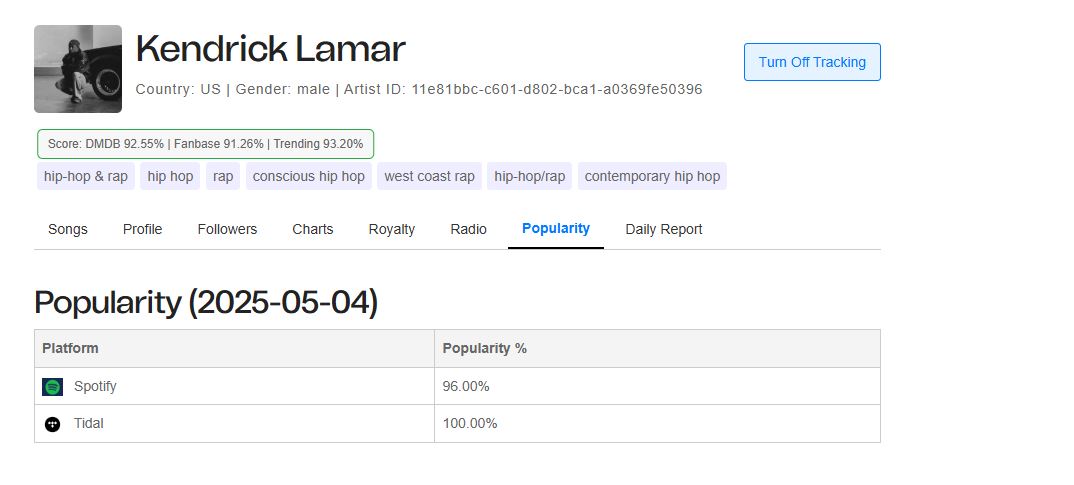Open the Songs tab
1074x485 pixels.
[68, 229]
